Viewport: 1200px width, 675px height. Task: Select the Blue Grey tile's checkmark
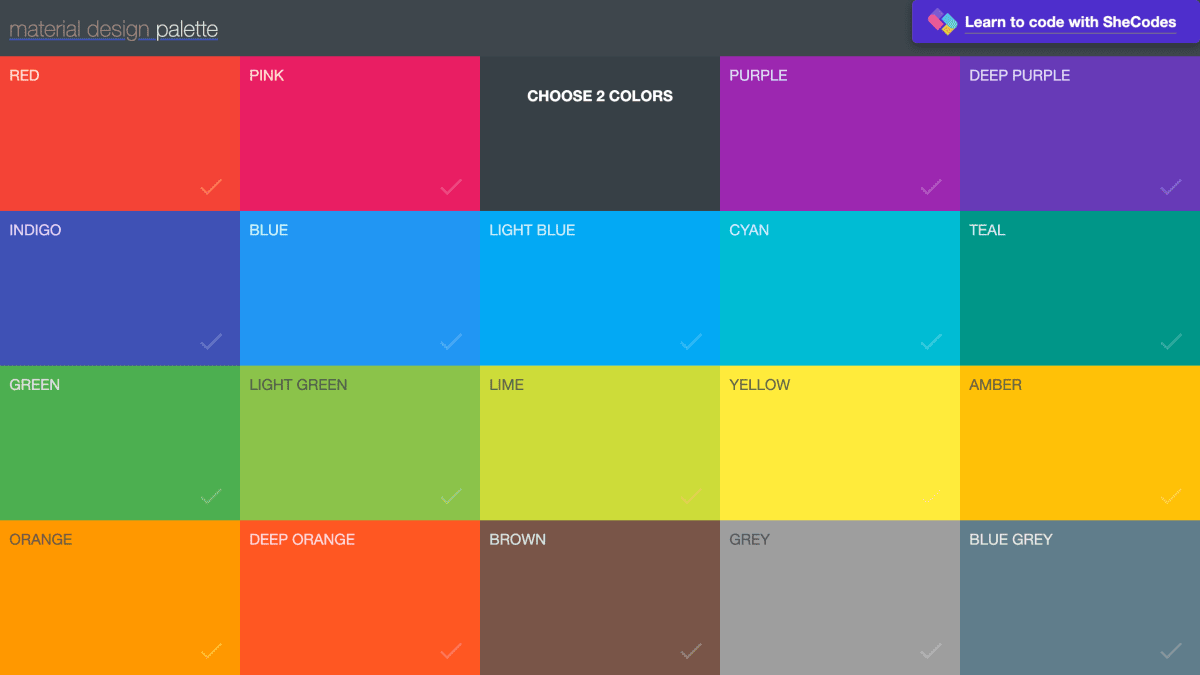[x=1171, y=652]
